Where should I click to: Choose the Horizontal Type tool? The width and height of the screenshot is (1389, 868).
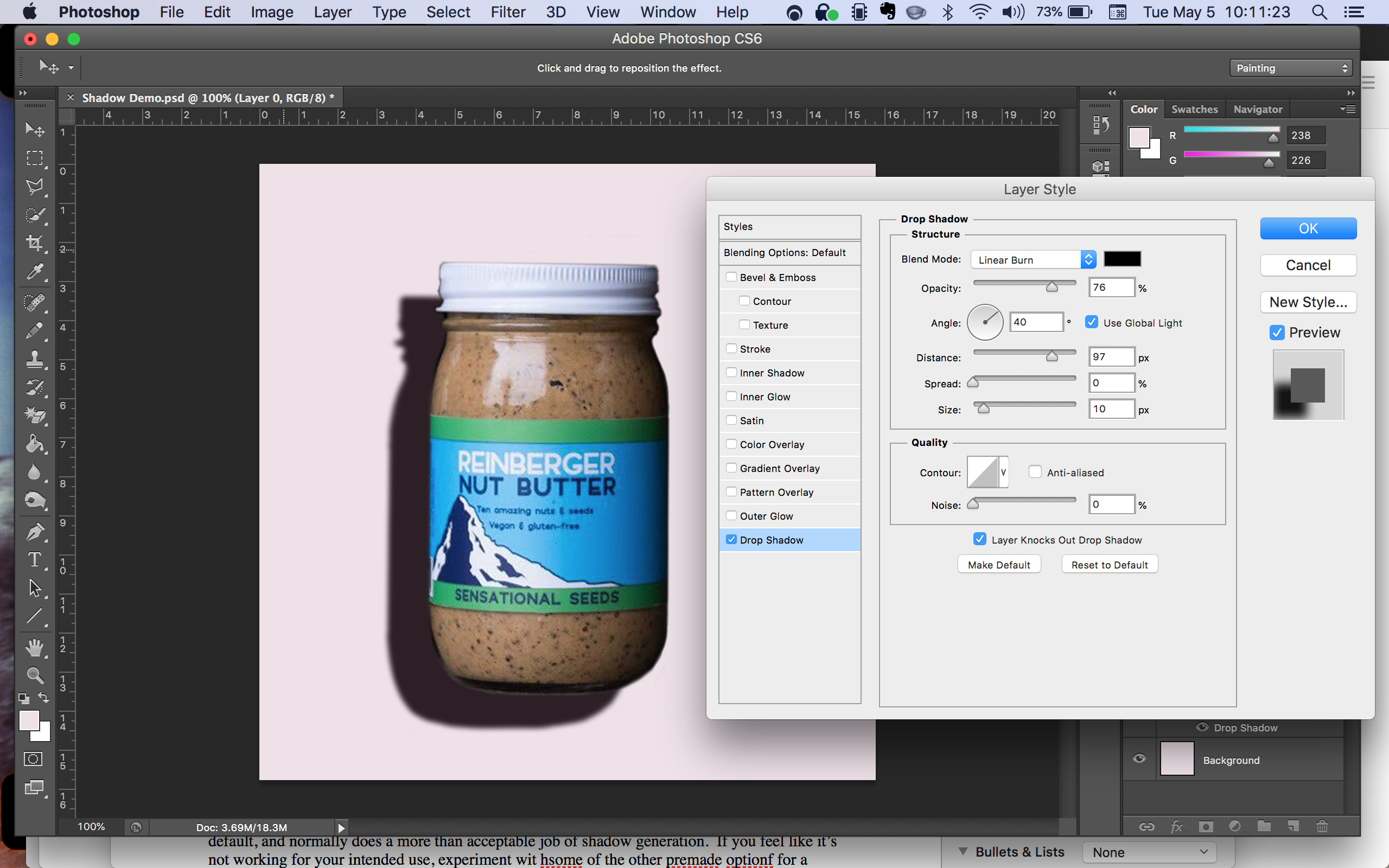34,560
